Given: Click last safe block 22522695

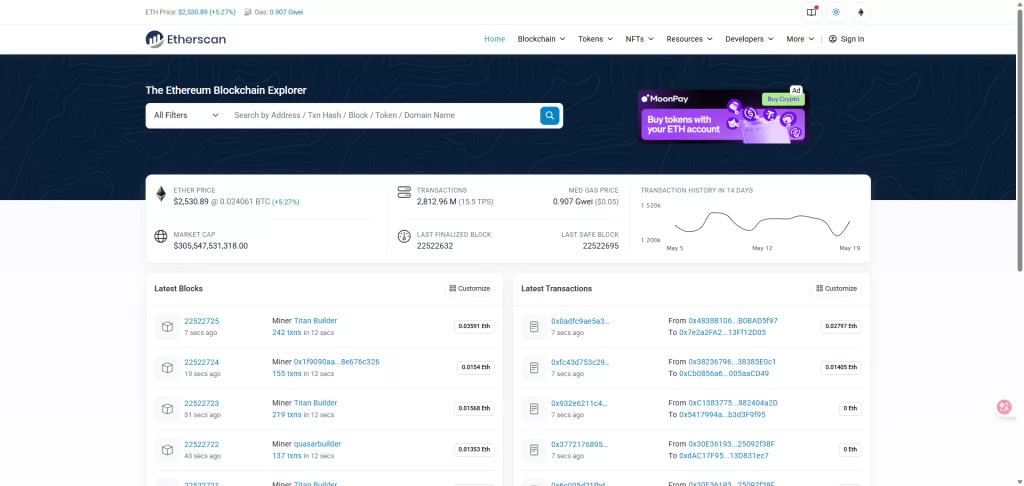Looking at the screenshot, I should click(601, 246).
